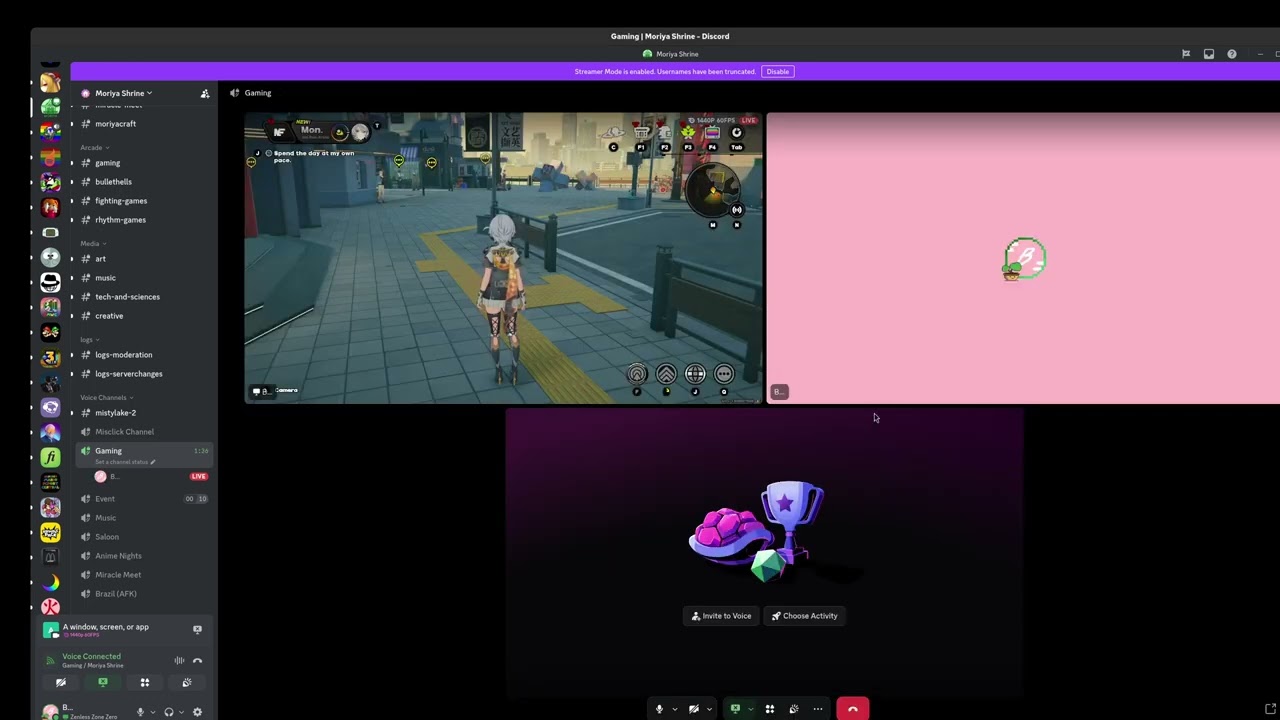Screen dimensions: 1280x720
Task: Open more options ellipsis in call bar
Action: point(818,709)
